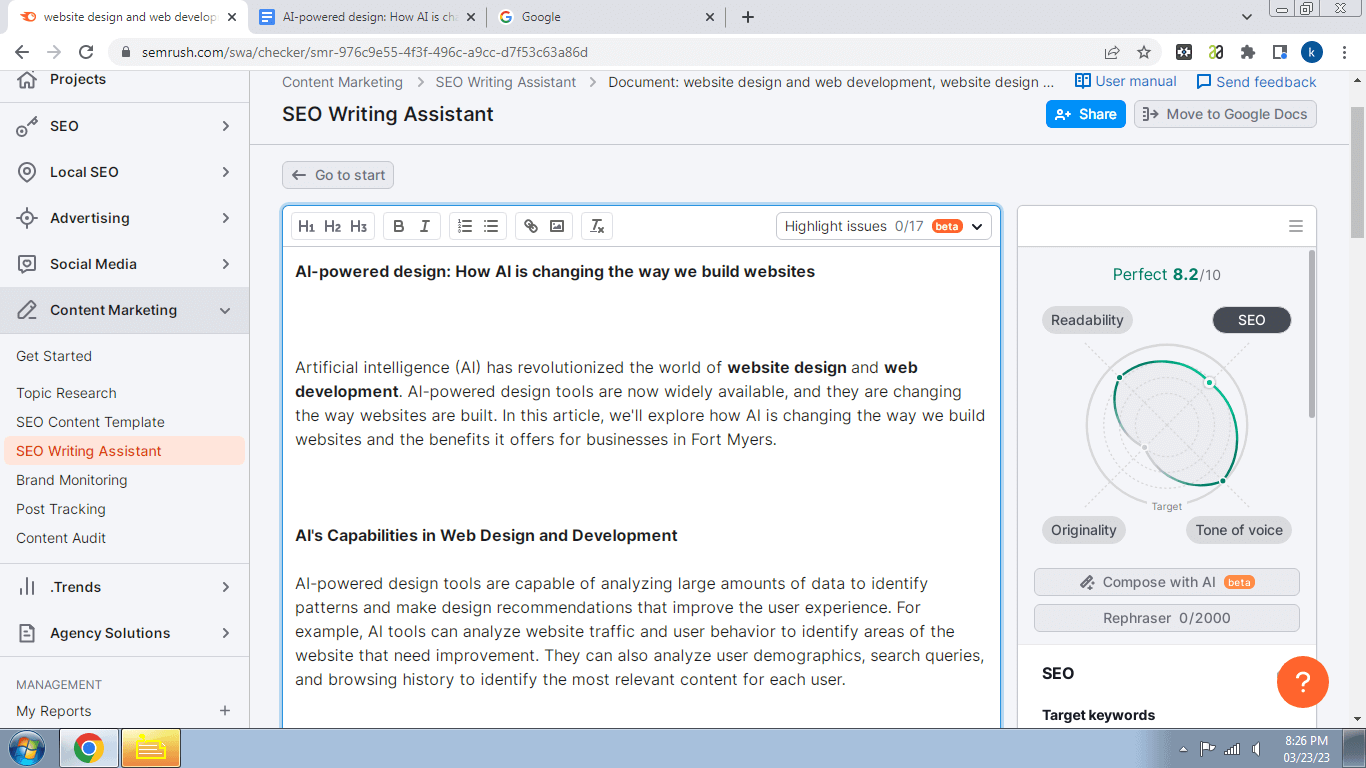
Task: Click Compose with AI button
Action: [1167, 582]
